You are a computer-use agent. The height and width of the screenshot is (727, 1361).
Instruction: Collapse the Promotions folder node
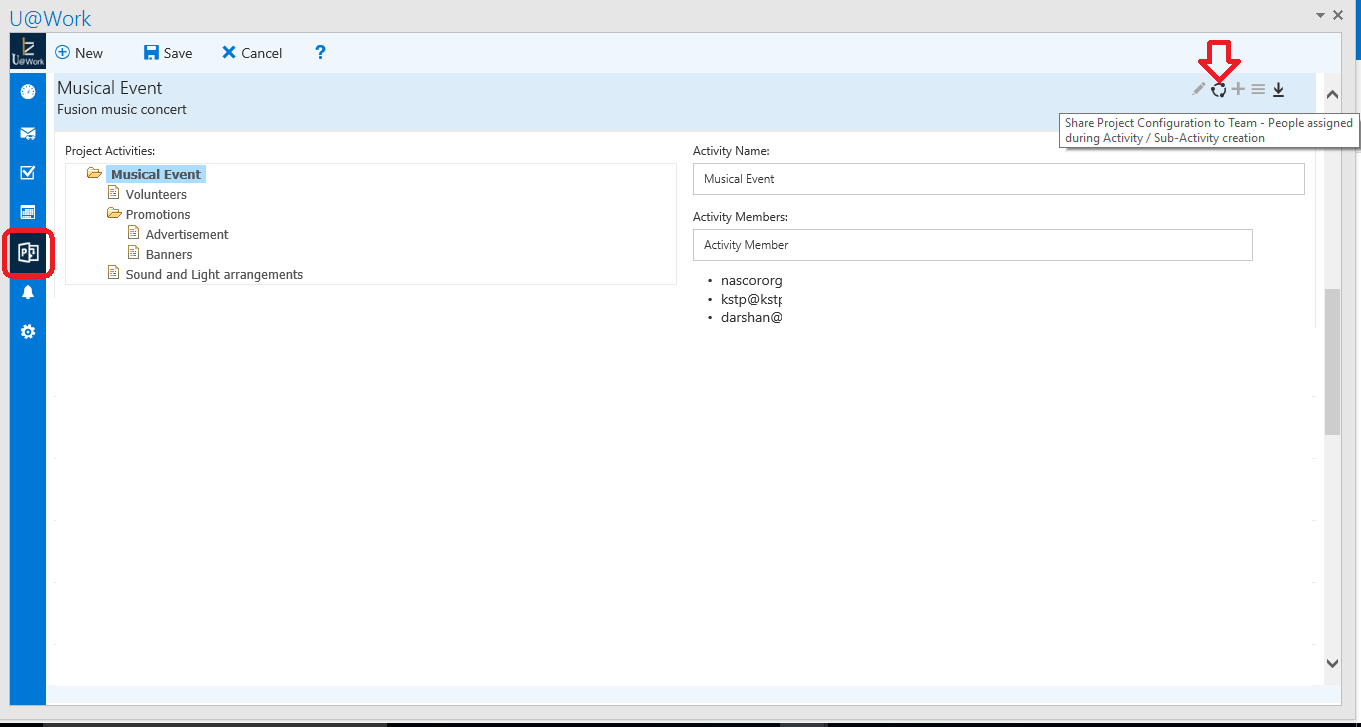(113, 214)
